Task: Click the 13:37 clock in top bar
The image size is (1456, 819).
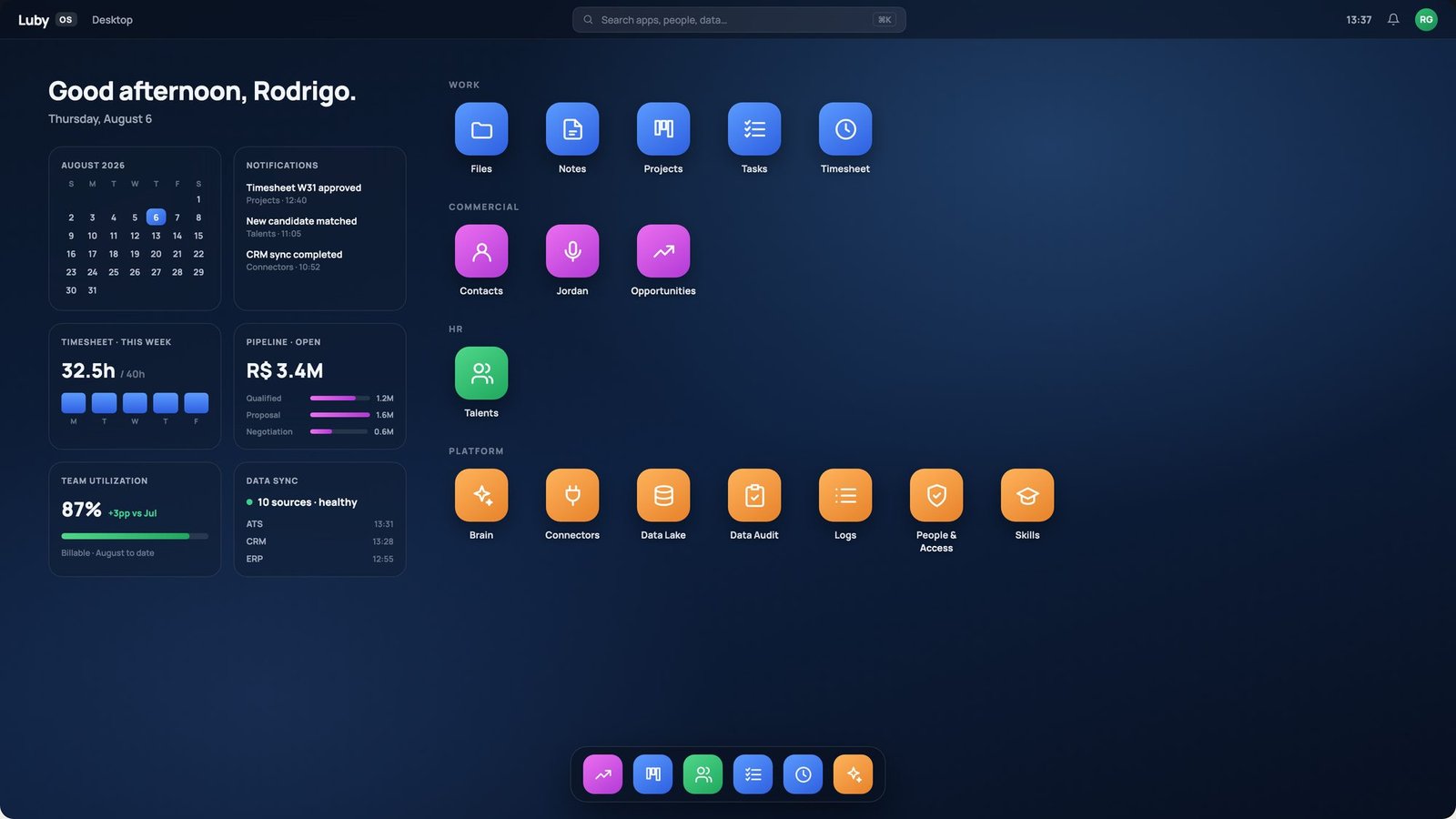Action: (x=1359, y=20)
